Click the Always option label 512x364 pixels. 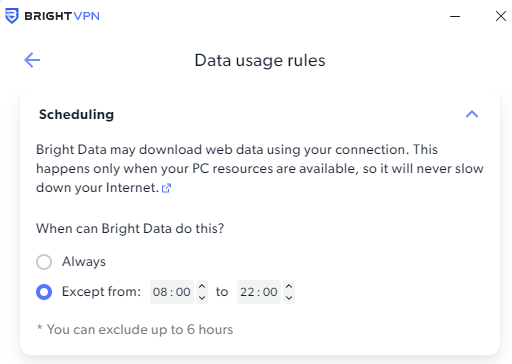point(84,262)
